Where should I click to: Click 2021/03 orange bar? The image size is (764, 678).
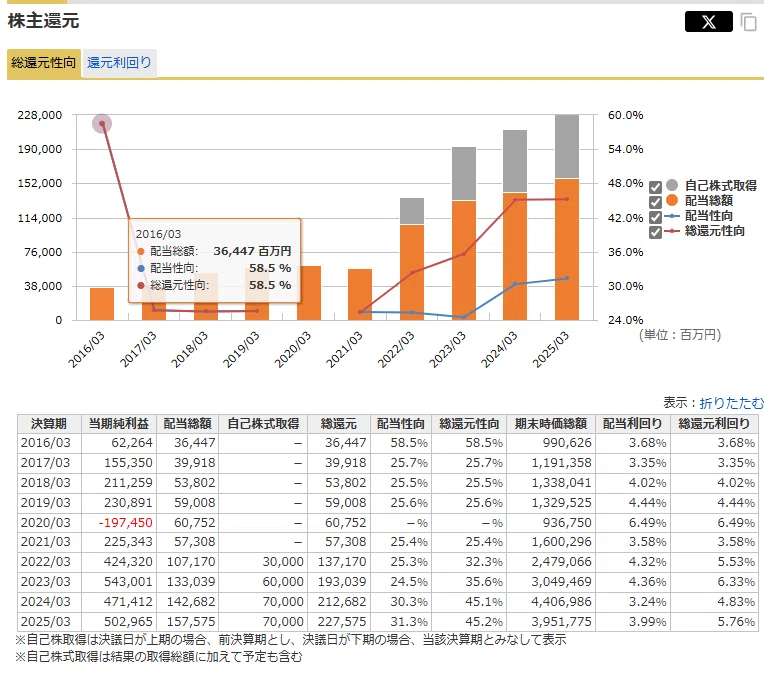(x=360, y=294)
